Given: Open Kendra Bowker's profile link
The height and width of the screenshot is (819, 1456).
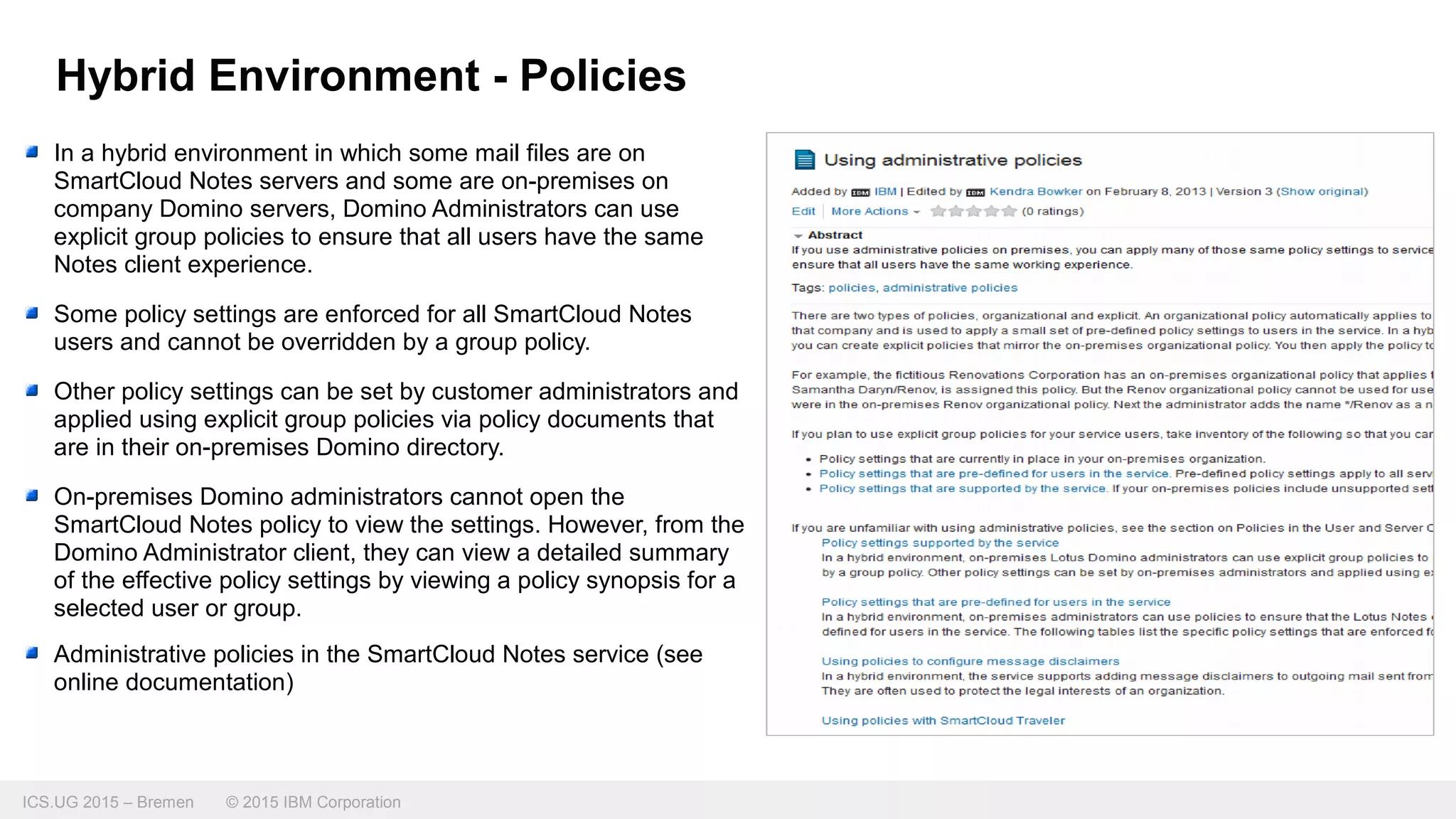Looking at the screenshot, I should [x=1036, y=191].
